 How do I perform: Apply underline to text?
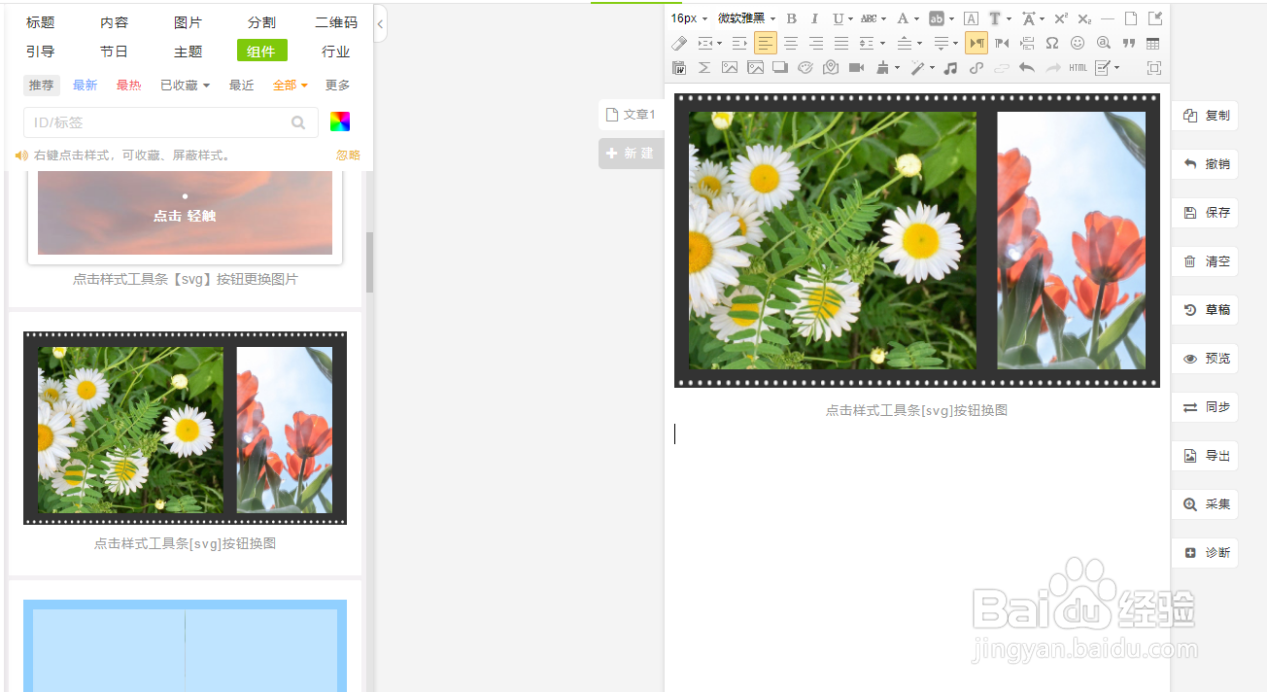pyautogui.click(x=838, y=18)
